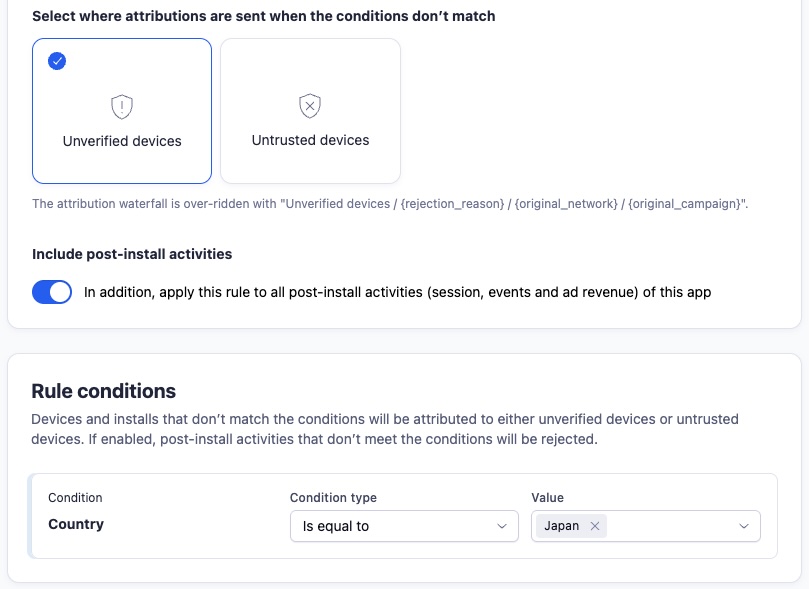Remove the Japan tag with its X icon

(595, 526)
